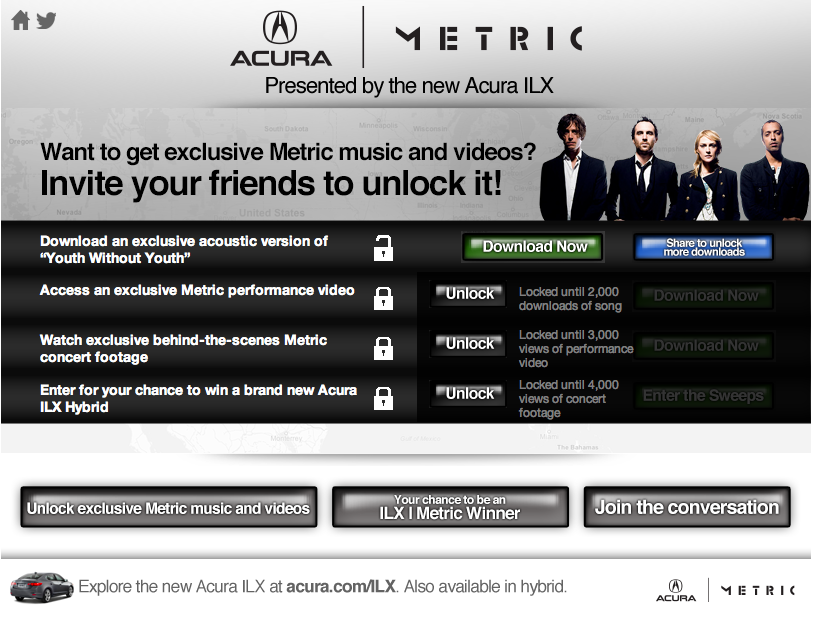The width and height of the screenshot is (813, 619).
Task: Click the Metric band photo
Action: tap(674, 167)
